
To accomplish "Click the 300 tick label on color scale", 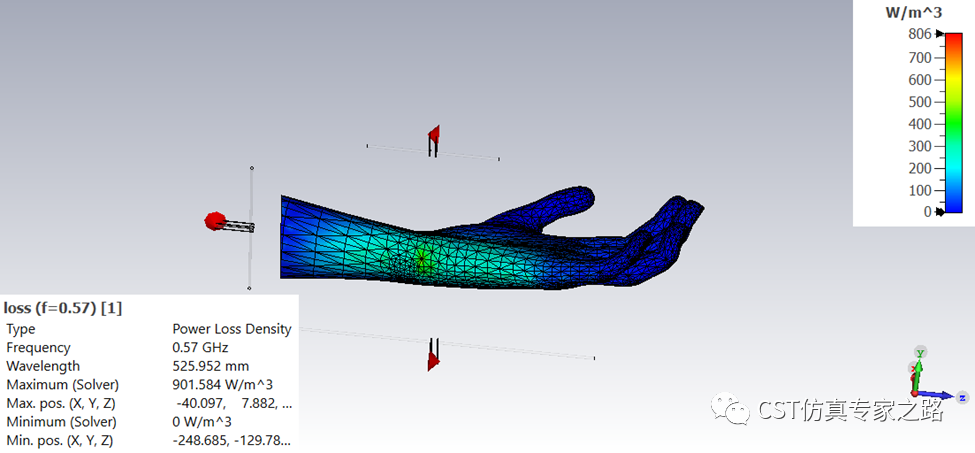I will [920, 146].
